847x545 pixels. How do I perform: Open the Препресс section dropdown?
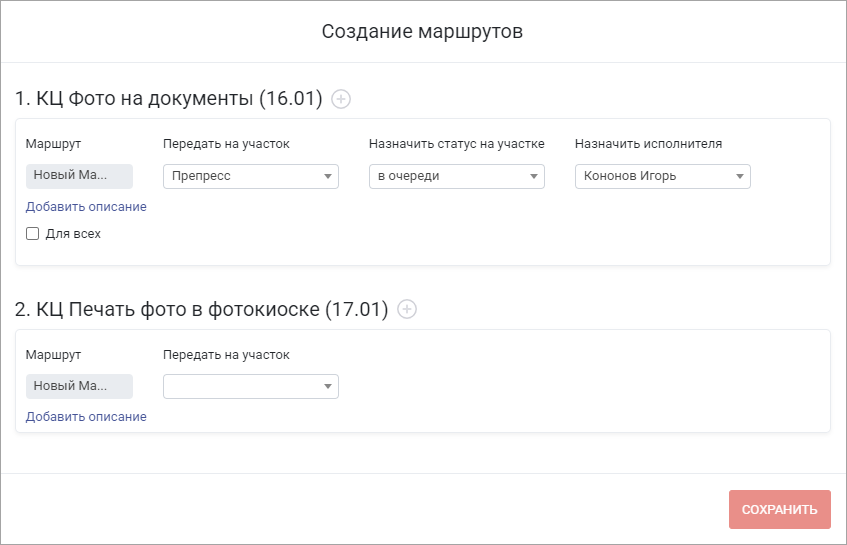(251, 177)
